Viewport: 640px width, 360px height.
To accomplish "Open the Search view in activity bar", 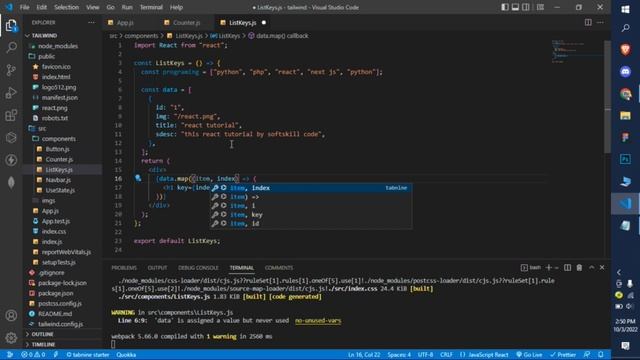I will coord(11,47).
